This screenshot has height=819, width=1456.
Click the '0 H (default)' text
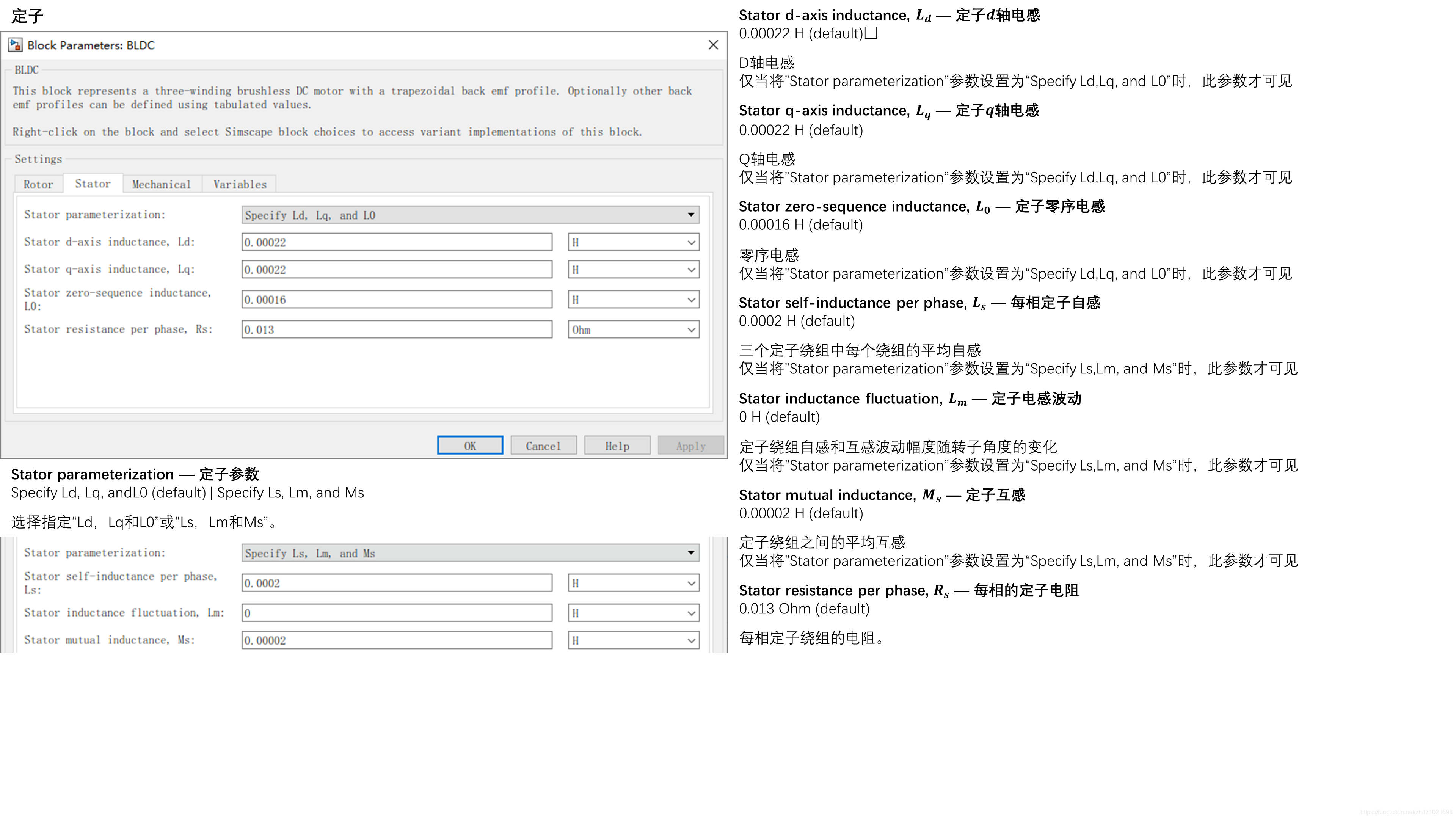[x=780, y=417]
